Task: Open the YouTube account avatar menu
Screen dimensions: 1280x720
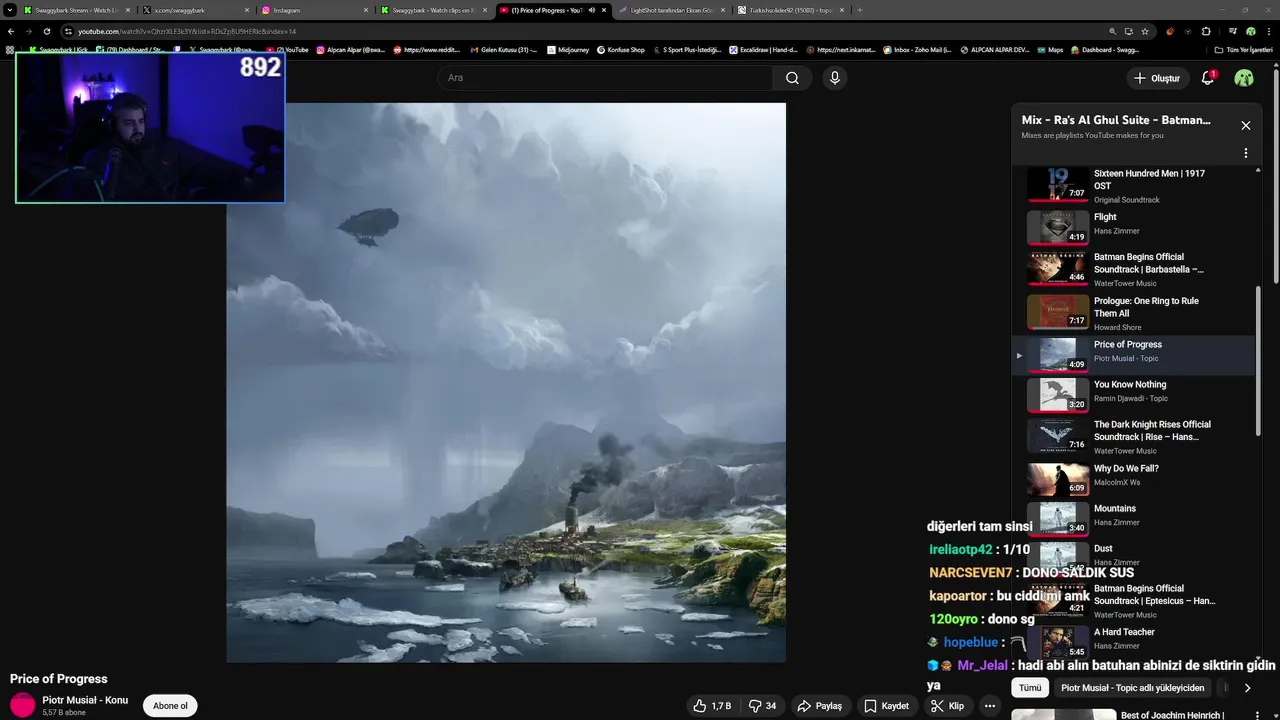Action: [x=1244, y=78]
